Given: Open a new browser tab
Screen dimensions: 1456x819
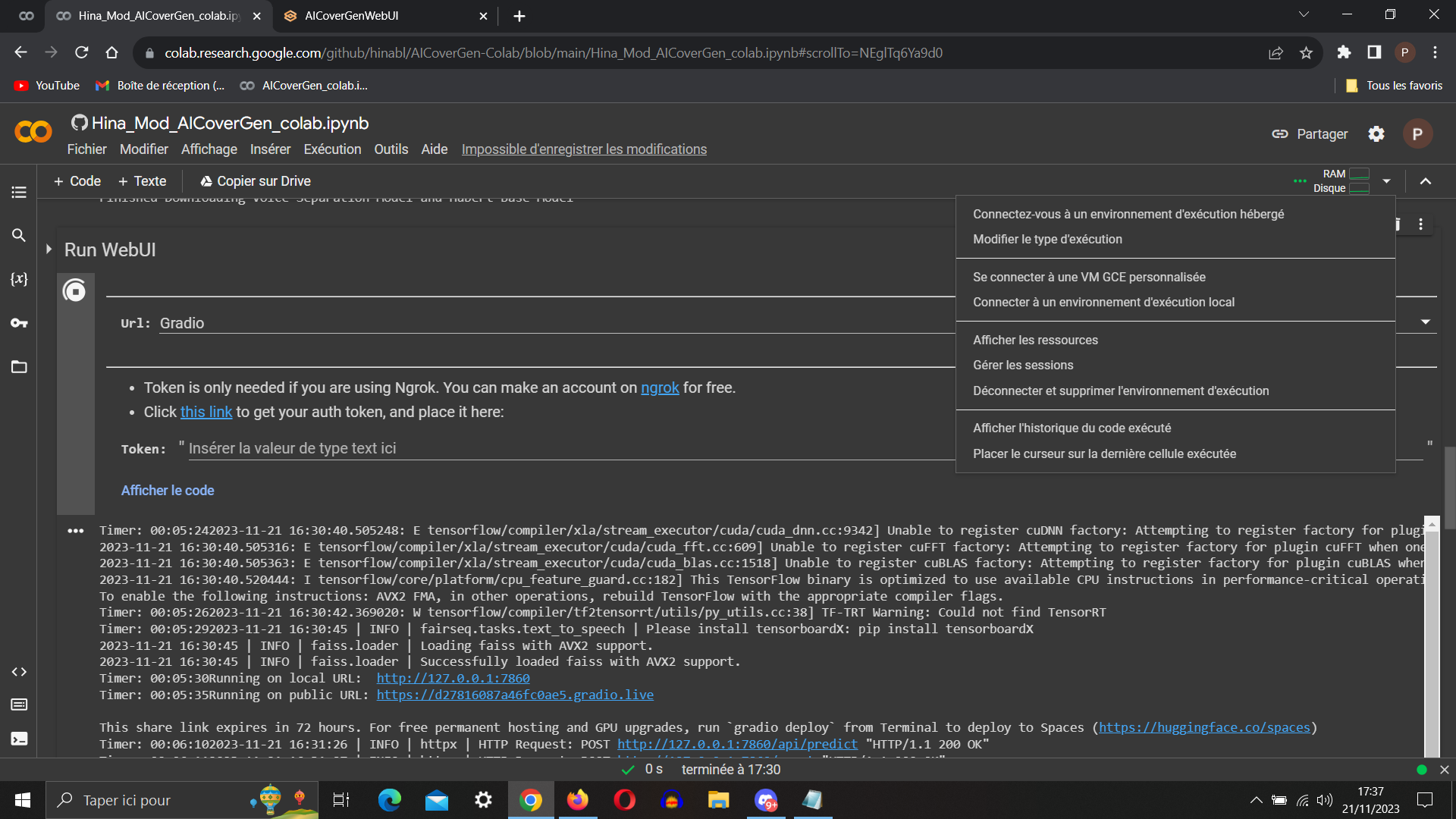Looking at the screenshot, I should [519, 16].
